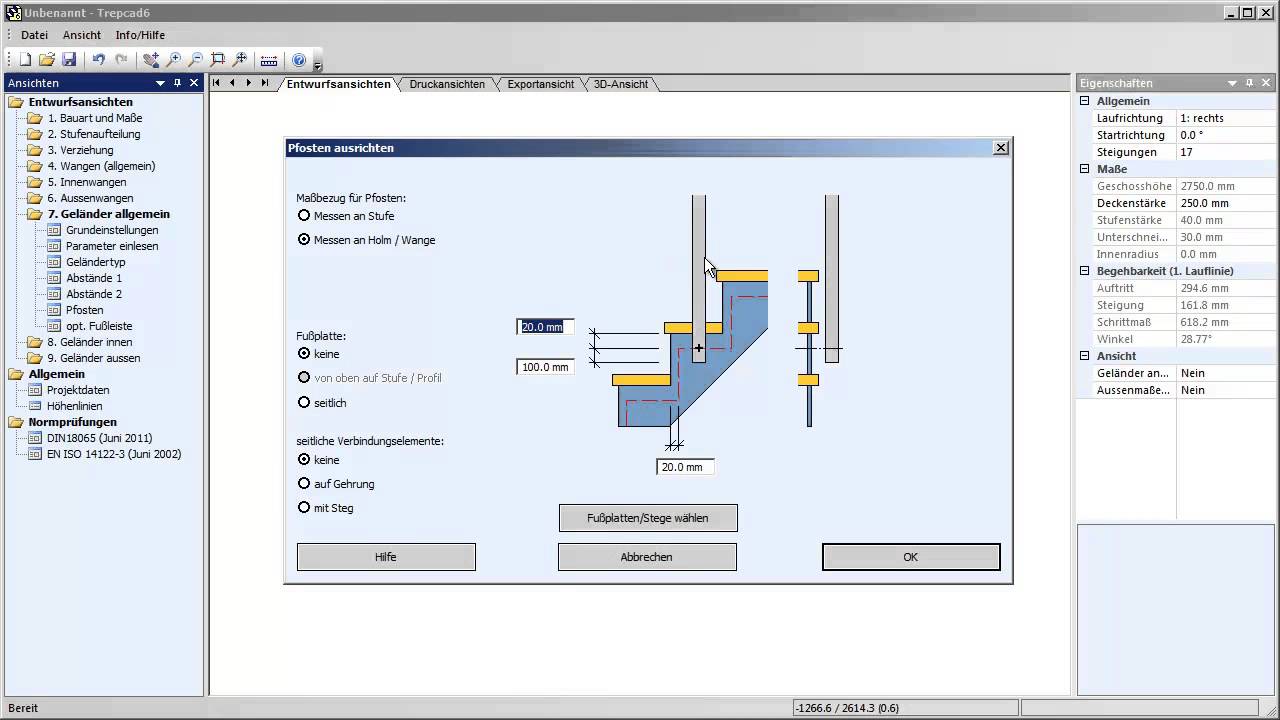Image resolution: width=1280 pixels, height=720 pixels.
Task: Open the Pfosten view
Action: 85,310
